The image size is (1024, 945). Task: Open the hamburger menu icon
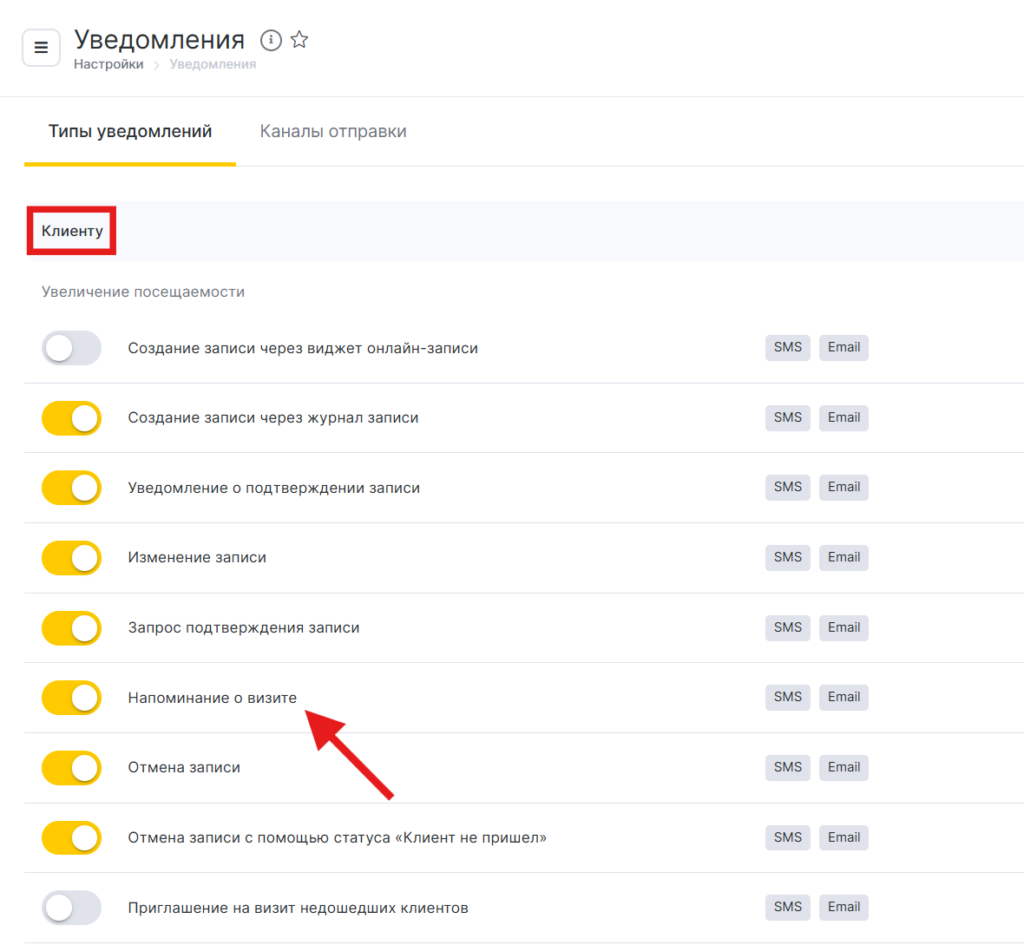(41, 47)
